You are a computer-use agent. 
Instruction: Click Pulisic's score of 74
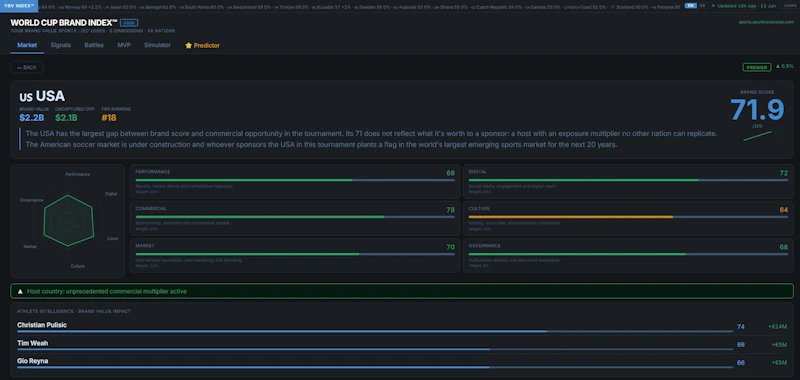coord(741,326)
